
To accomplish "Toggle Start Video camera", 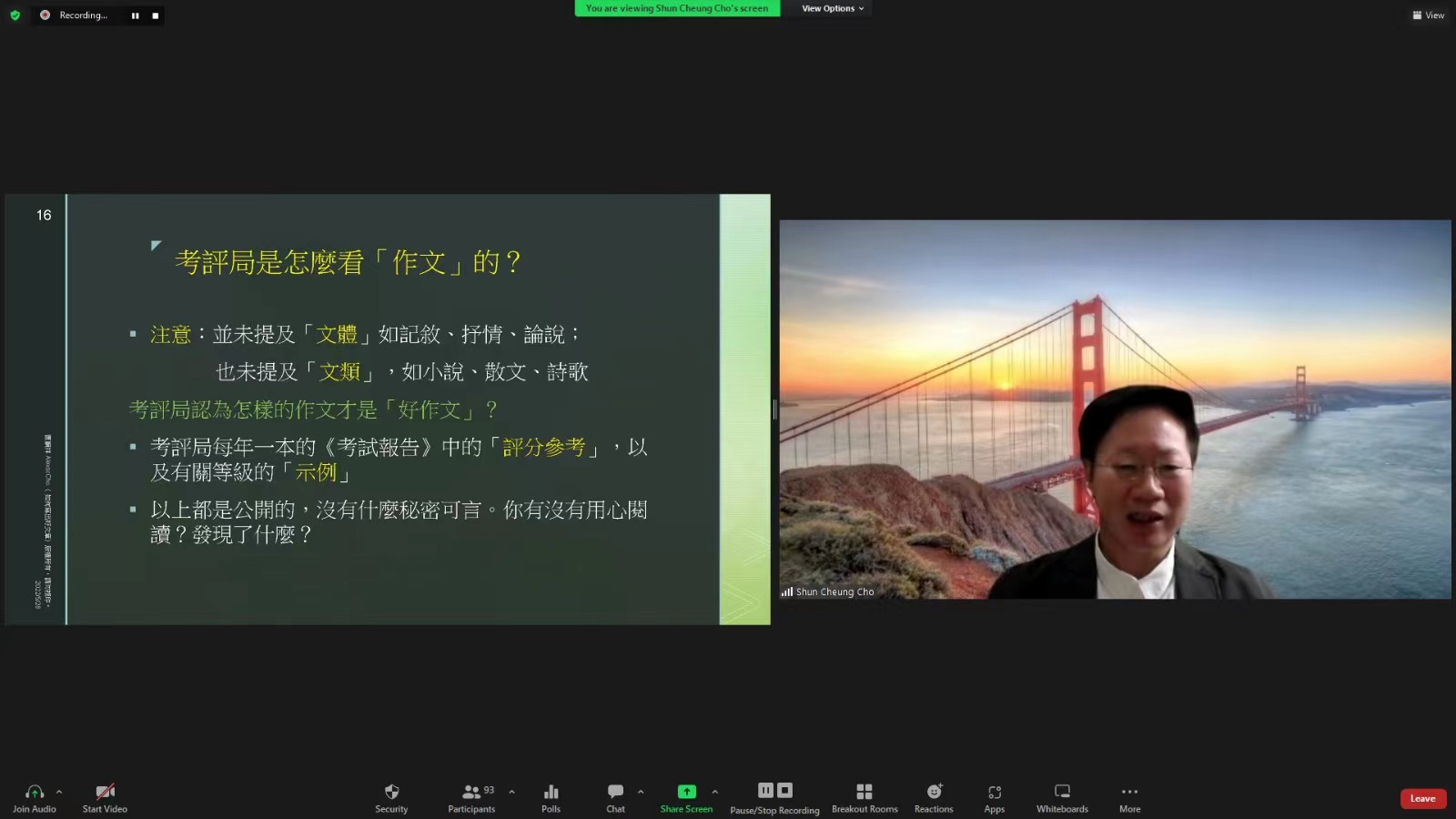I will pyautogui.click(x=105, y=792).
